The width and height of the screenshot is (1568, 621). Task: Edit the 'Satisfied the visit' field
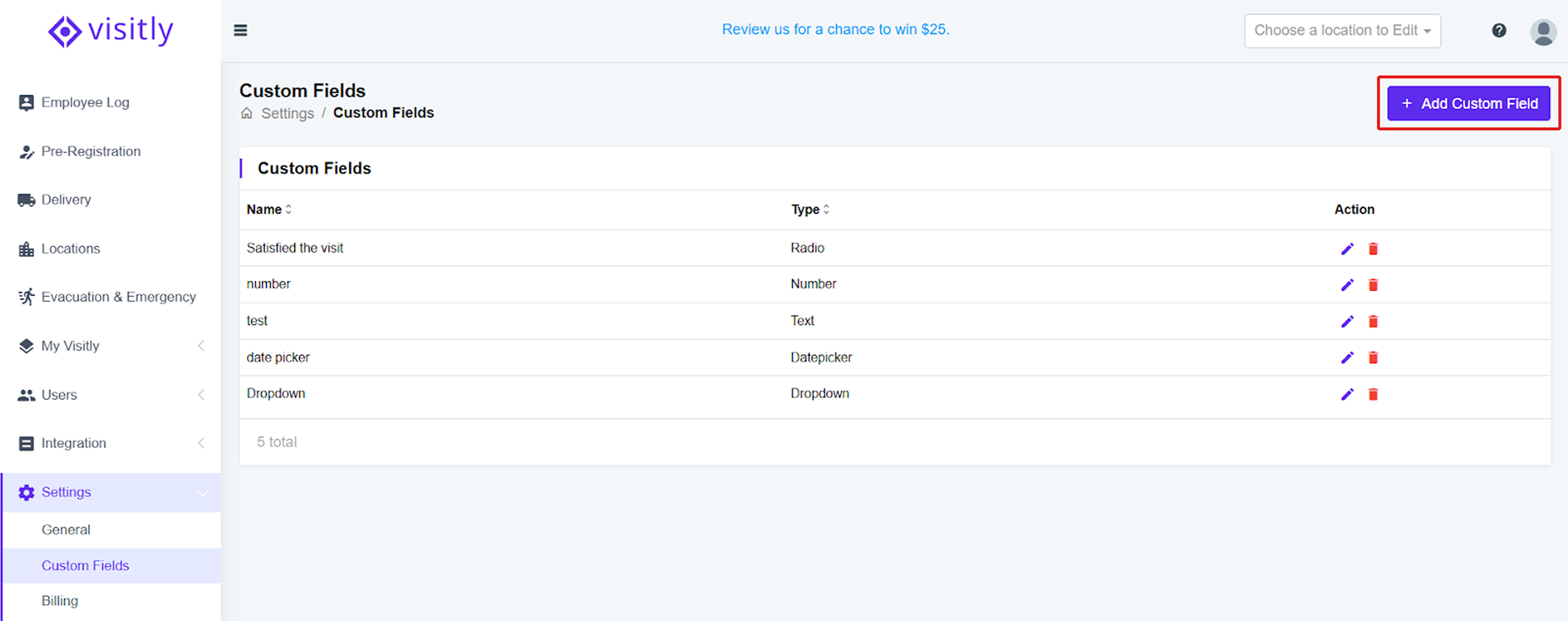(1347, 248)
